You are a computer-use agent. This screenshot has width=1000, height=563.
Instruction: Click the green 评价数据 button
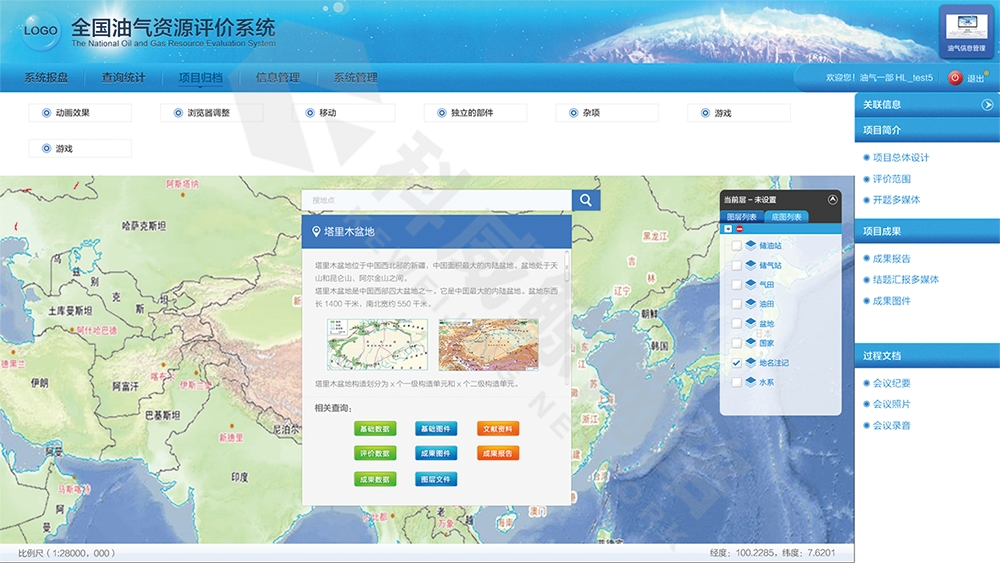tap(375, 453)
